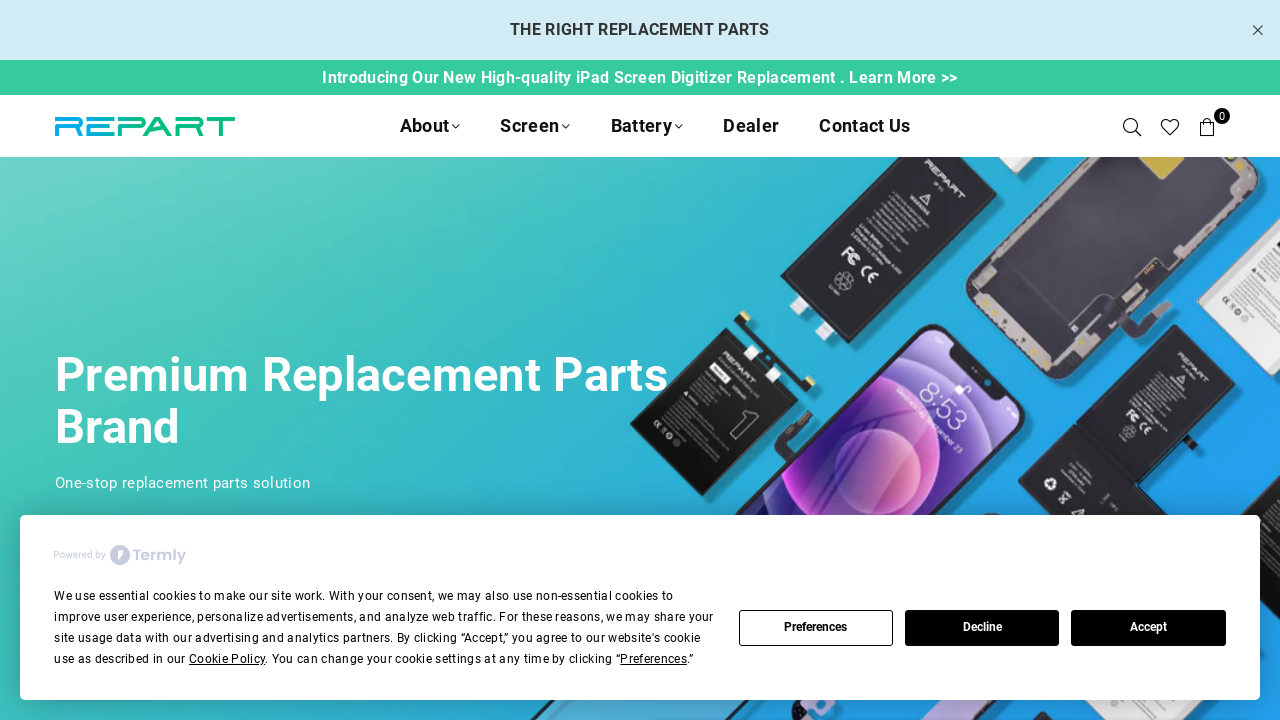
Task: Open the wishlist heart icon
Action: pos(1170,127)
